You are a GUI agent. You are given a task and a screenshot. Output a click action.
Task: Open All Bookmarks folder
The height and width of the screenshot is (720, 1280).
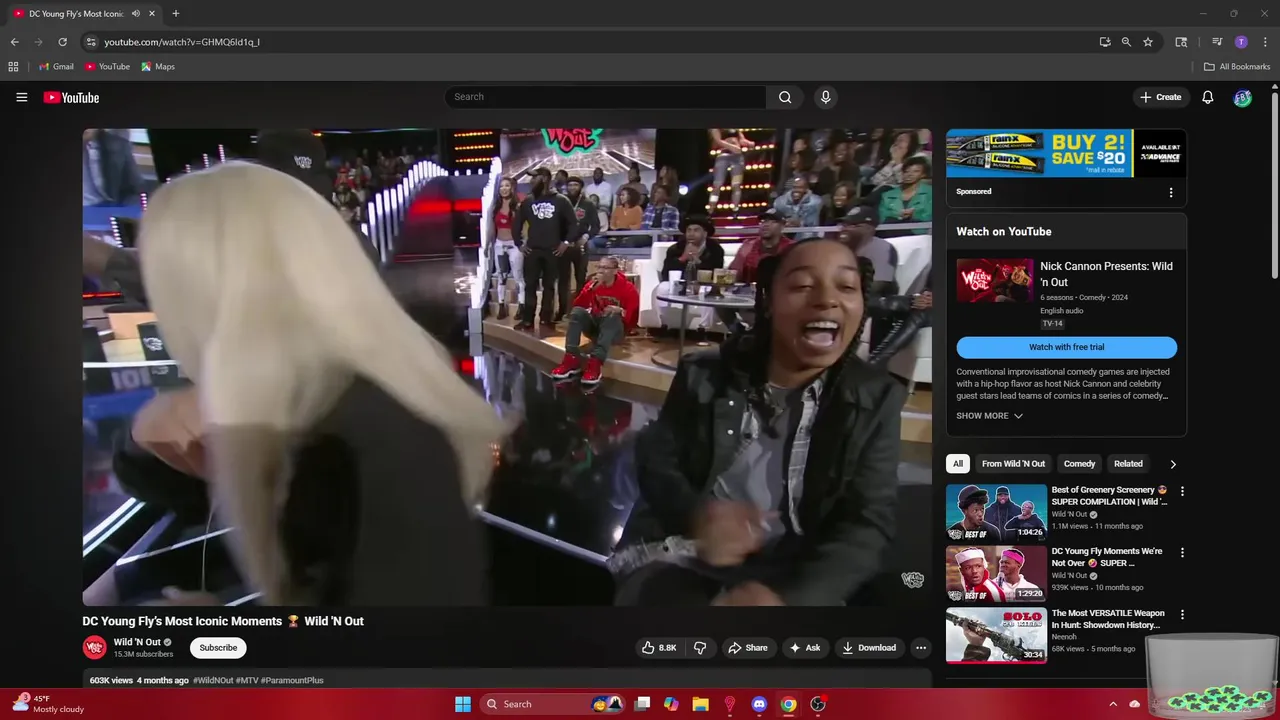[1237, 67]
